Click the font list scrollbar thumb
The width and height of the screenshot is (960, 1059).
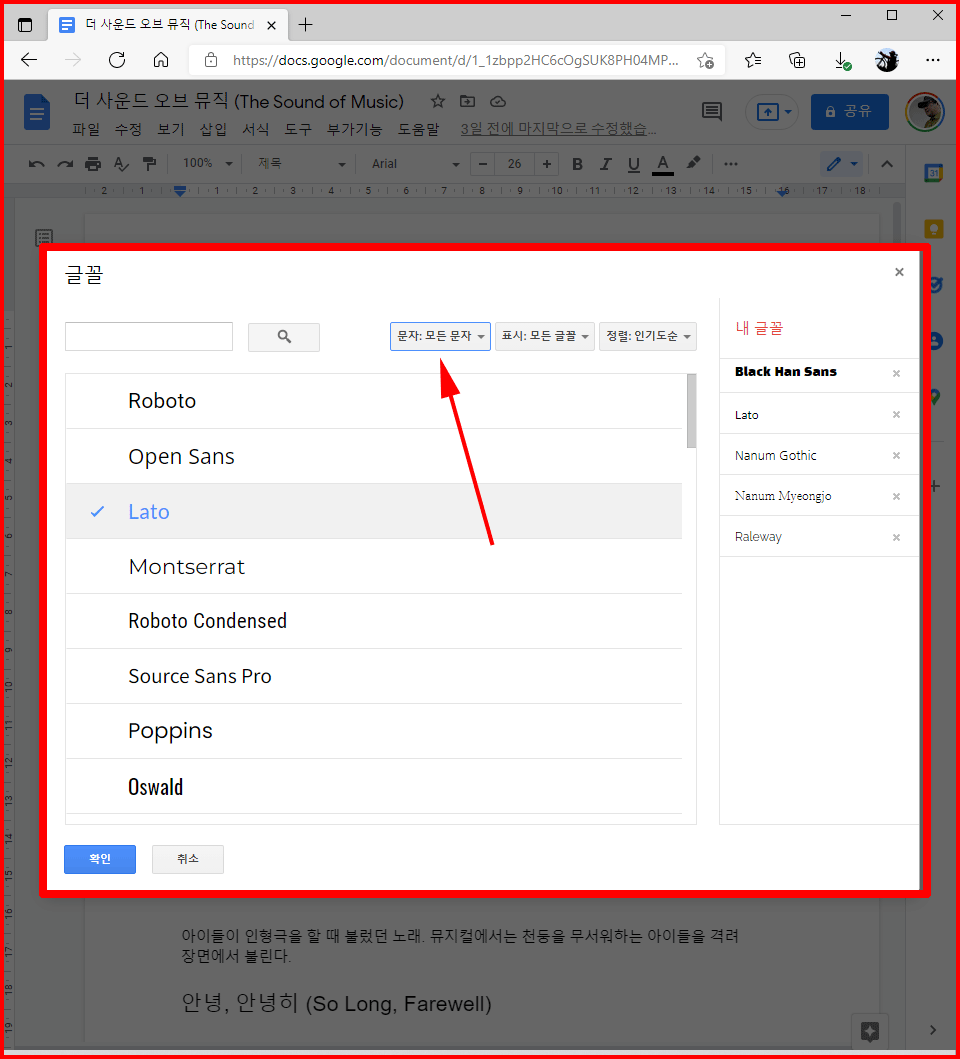(x=691, y=411)
